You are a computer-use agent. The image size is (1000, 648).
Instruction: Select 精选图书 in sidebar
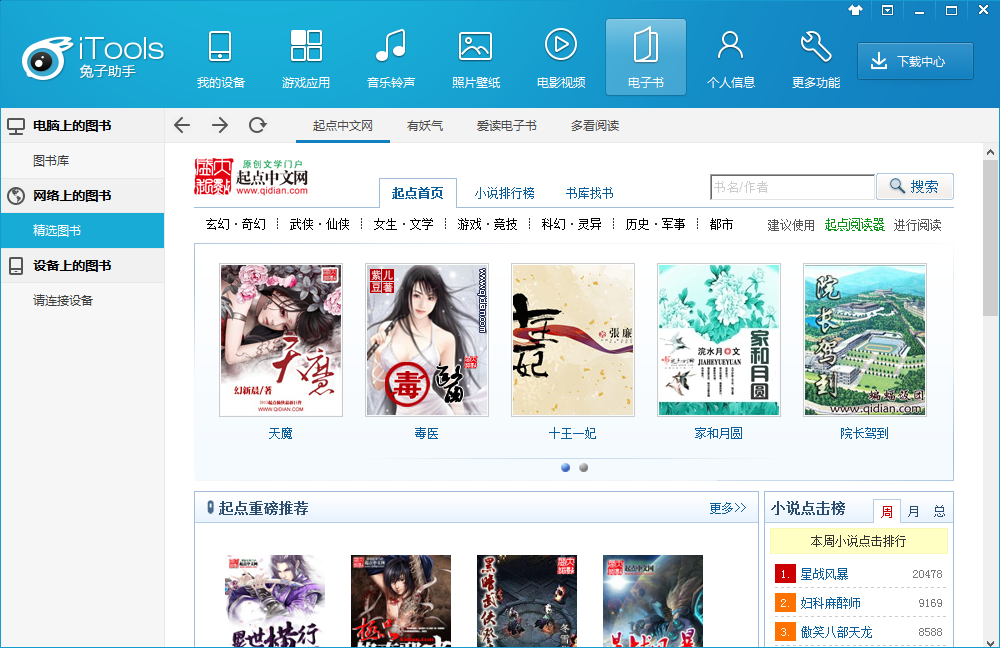point(82,230)
